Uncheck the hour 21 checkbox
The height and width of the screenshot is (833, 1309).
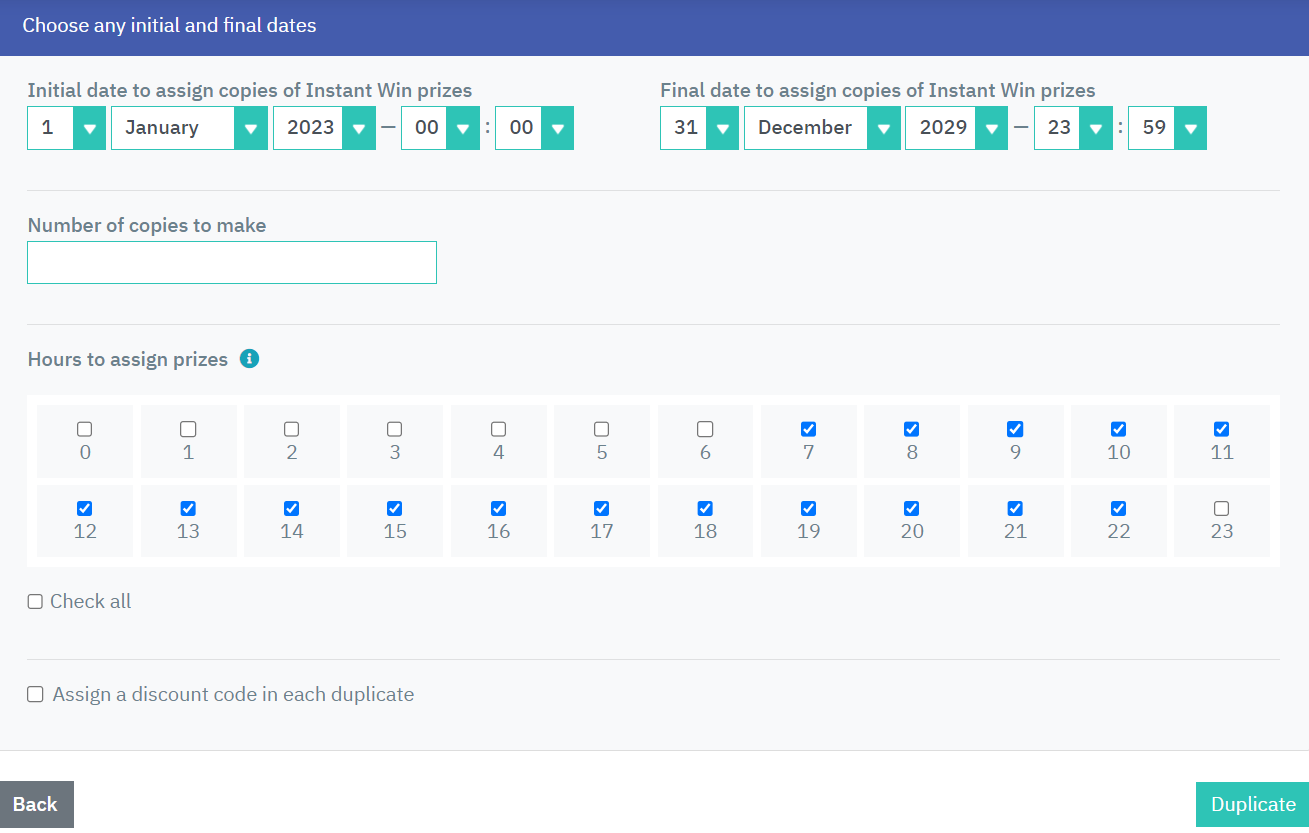tap(1015, 508)
